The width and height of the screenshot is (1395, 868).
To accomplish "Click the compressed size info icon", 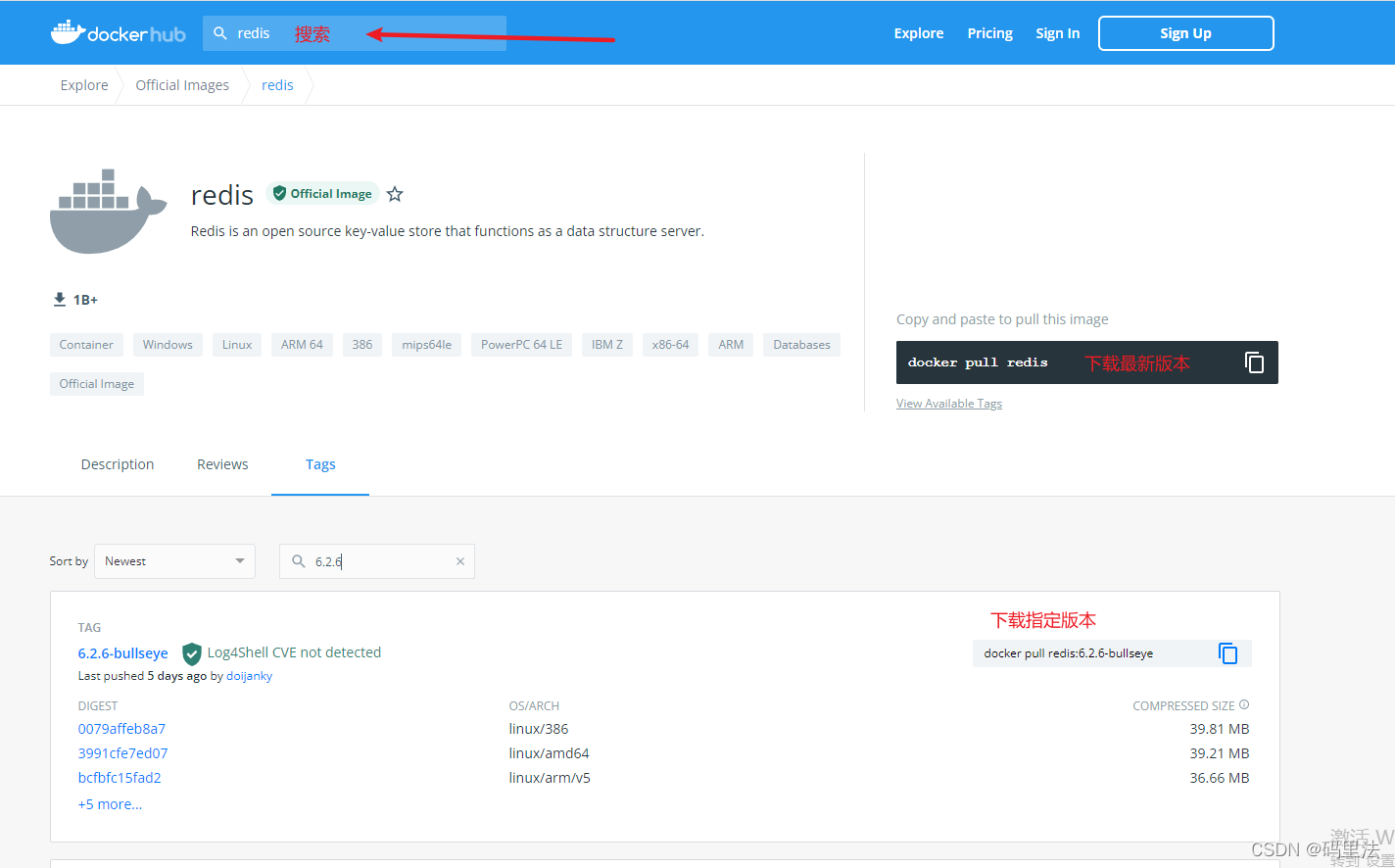I will [x=1244, y=704].
